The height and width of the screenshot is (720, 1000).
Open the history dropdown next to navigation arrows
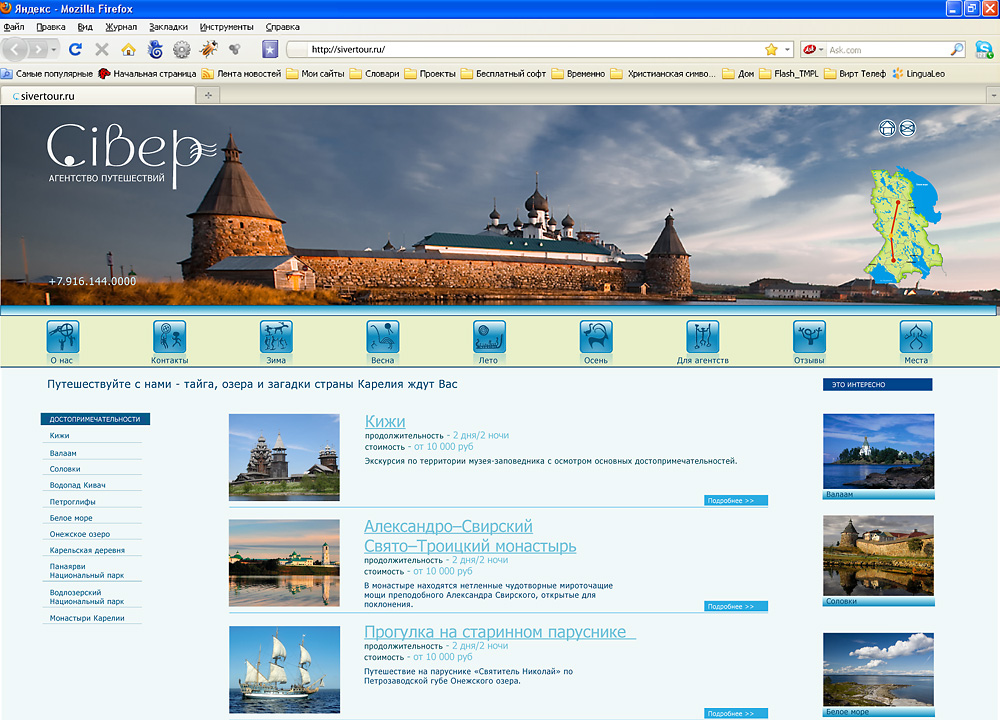coord(54,49)
